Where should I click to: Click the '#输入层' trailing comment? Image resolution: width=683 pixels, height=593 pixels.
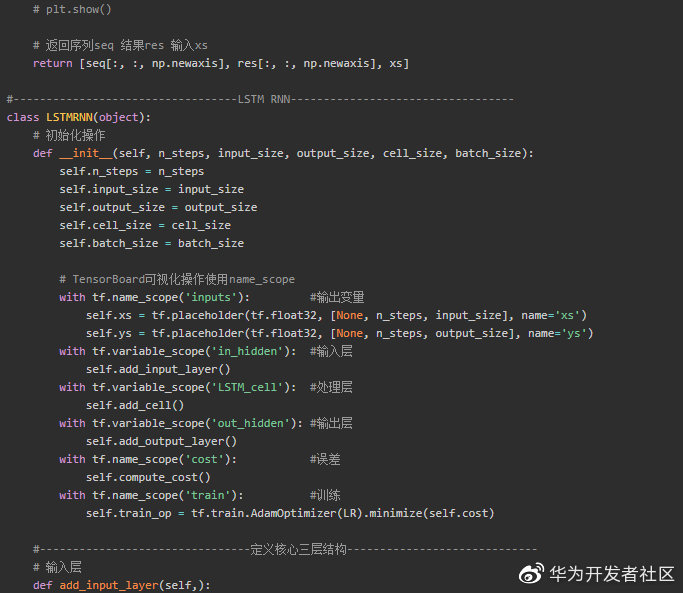331,352
